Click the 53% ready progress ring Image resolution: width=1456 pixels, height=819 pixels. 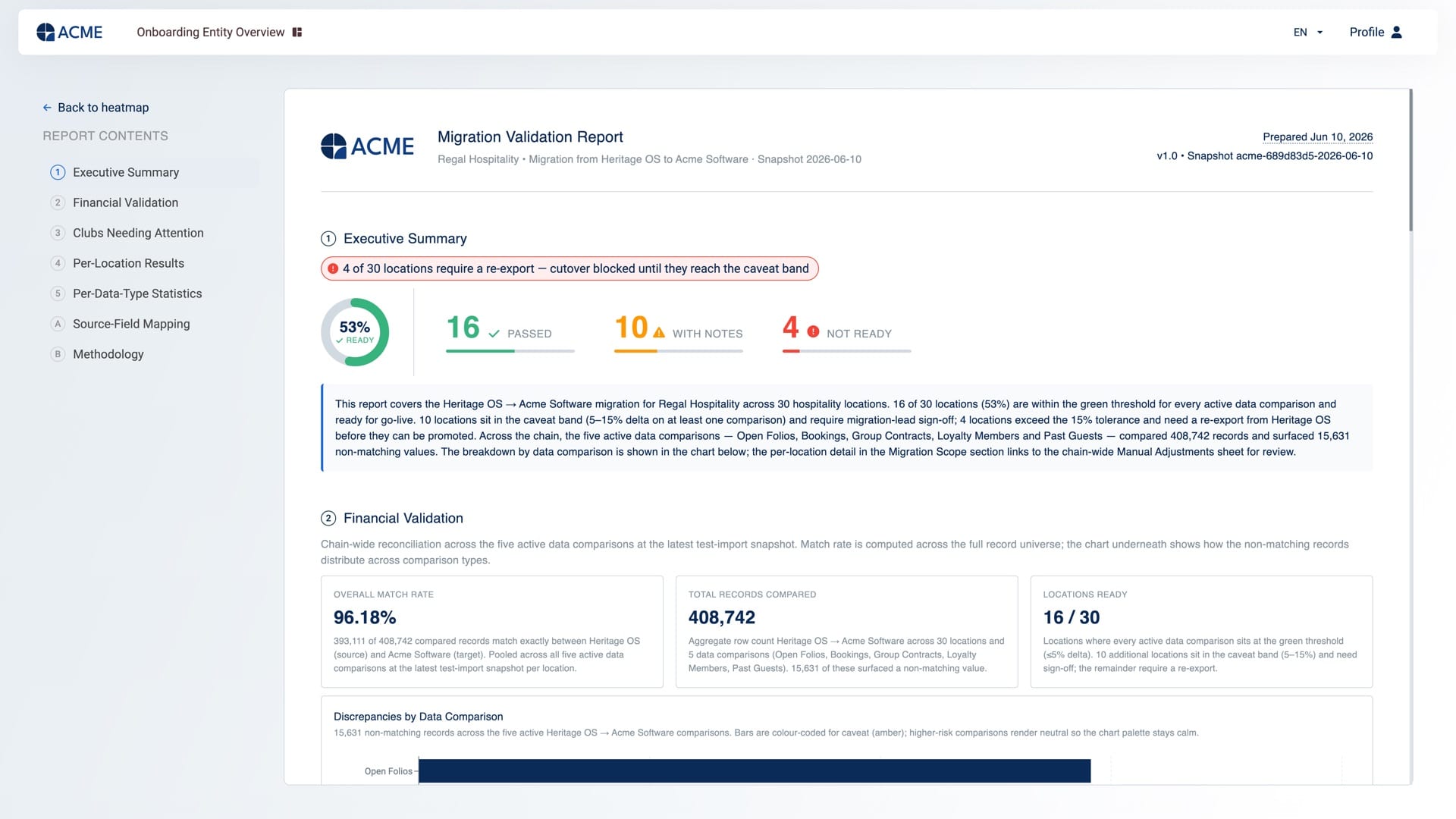pos(355,332)
